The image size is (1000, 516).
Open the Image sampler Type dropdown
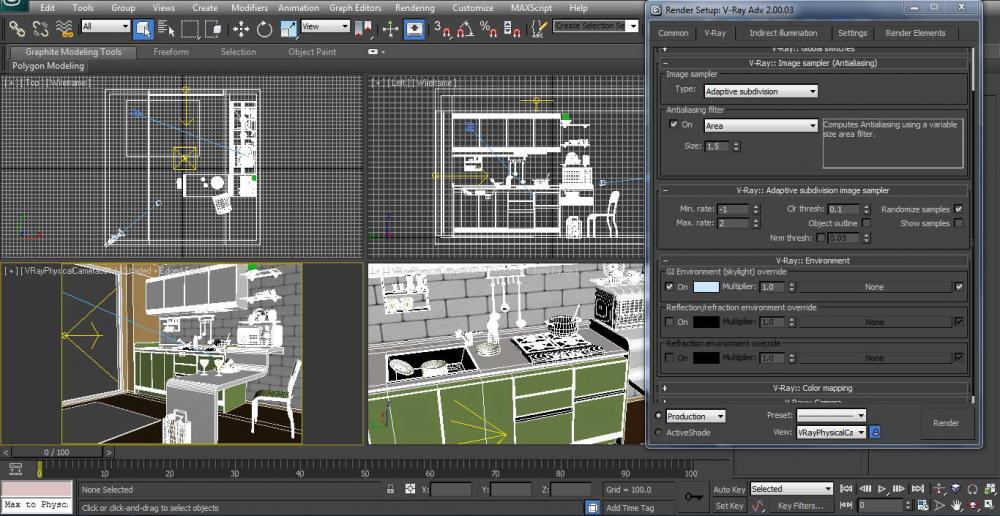pos(761,91)
